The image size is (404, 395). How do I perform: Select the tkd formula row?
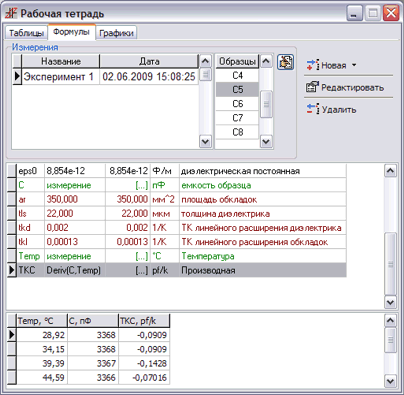click(x=177, y=228)
